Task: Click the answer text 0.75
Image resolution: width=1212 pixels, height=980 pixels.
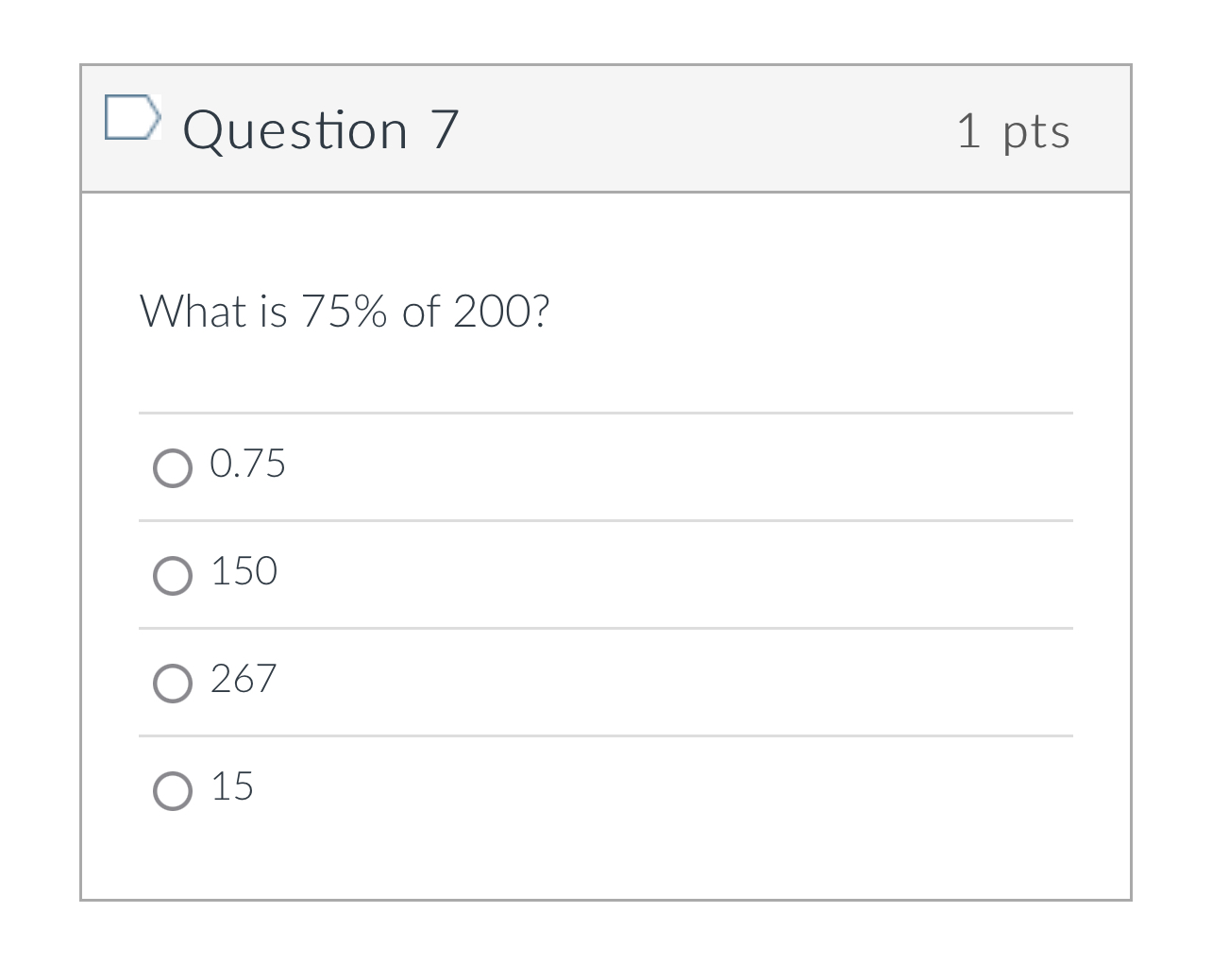Action: [x=247, y=464]
